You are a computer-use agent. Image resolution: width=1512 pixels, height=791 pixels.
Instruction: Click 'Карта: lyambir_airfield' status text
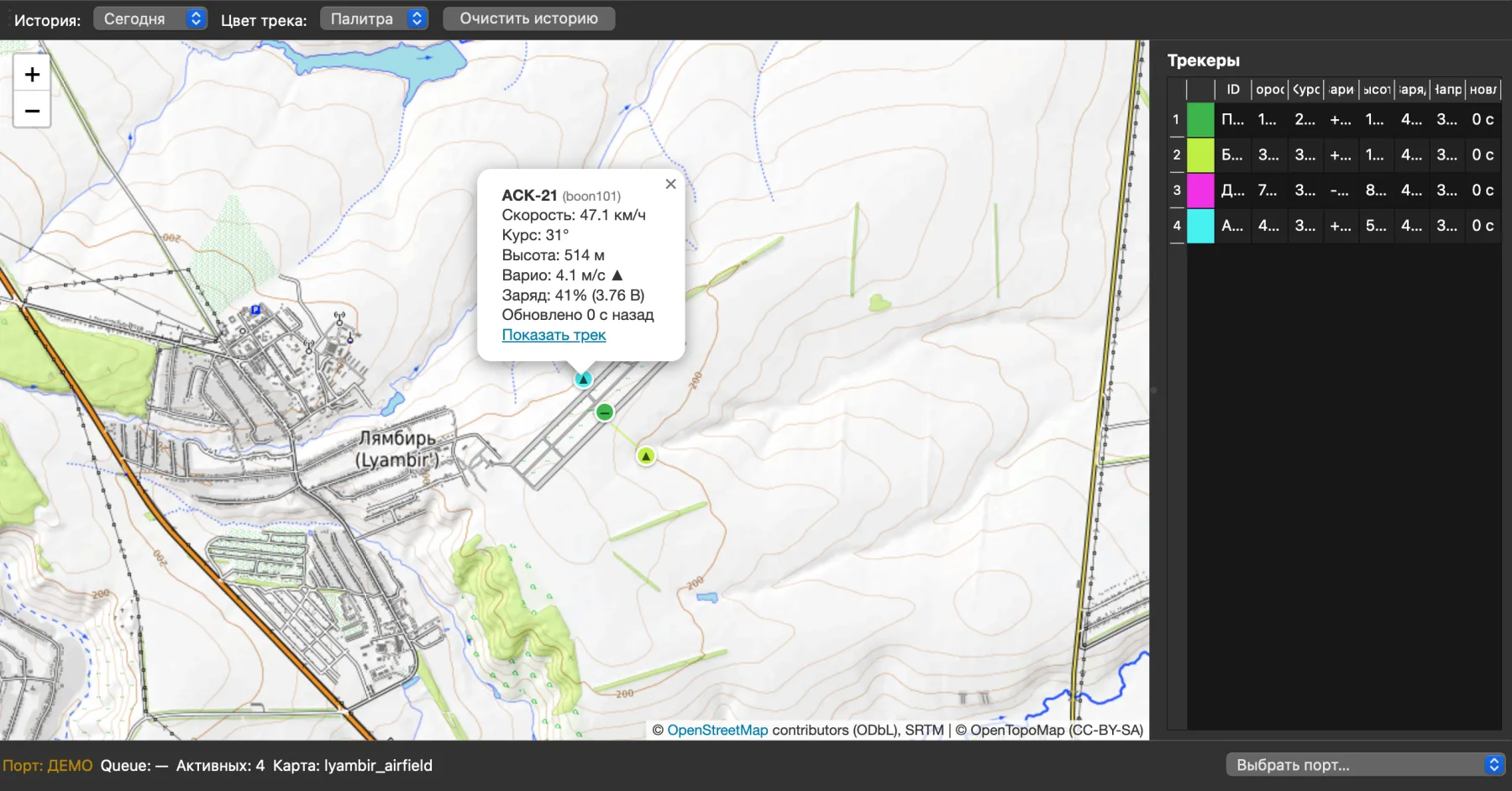coord(353,765)
